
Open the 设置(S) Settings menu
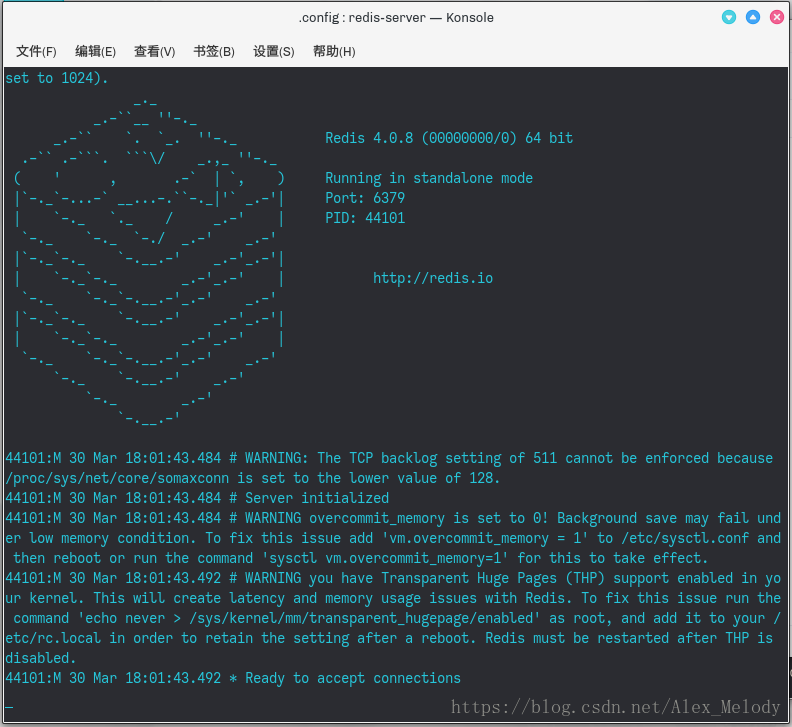(x=274, y=52)
